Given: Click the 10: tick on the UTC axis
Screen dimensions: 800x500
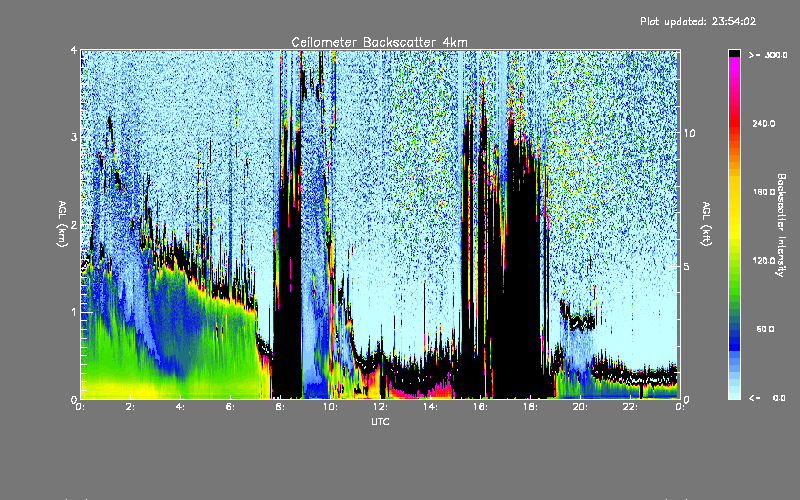Looking at the screenshot, I should 330,407.
